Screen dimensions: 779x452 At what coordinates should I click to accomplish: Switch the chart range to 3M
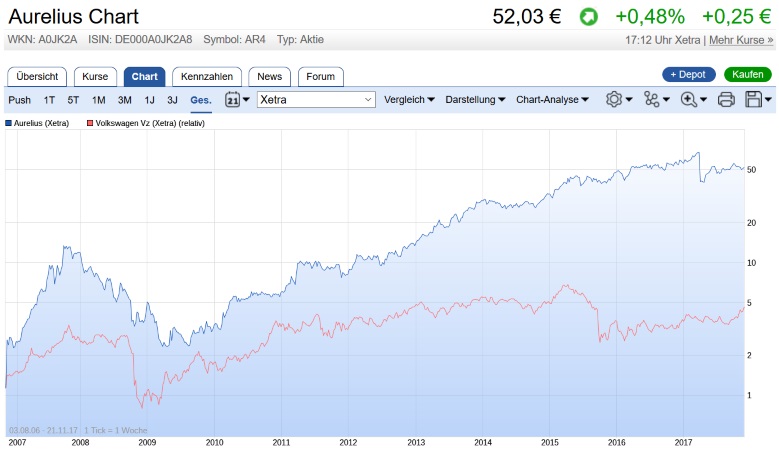pyautogui.click(x=125, y=100)
